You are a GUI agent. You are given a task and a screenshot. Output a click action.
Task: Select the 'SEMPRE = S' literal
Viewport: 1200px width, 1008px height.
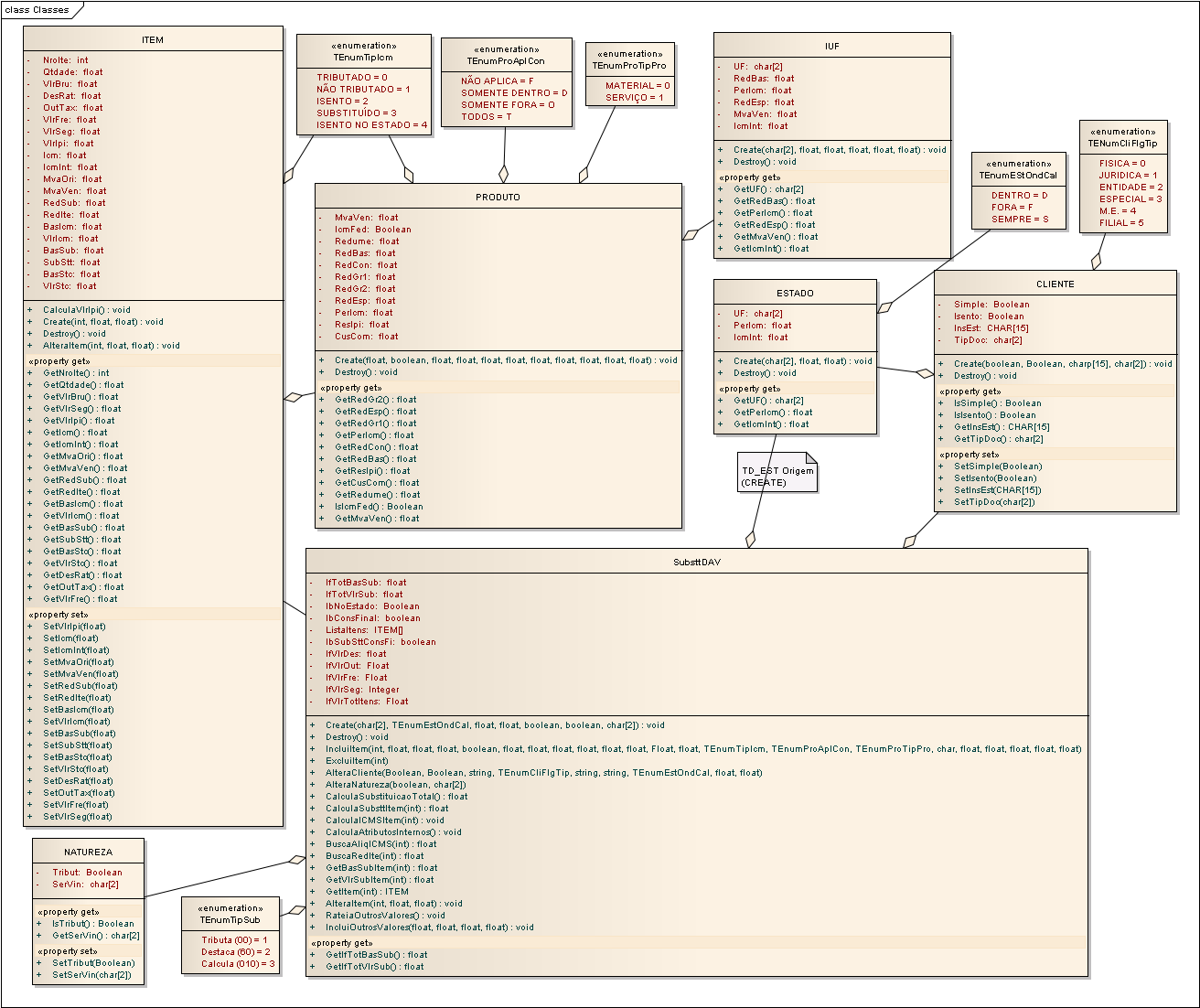coord(1020,220)
